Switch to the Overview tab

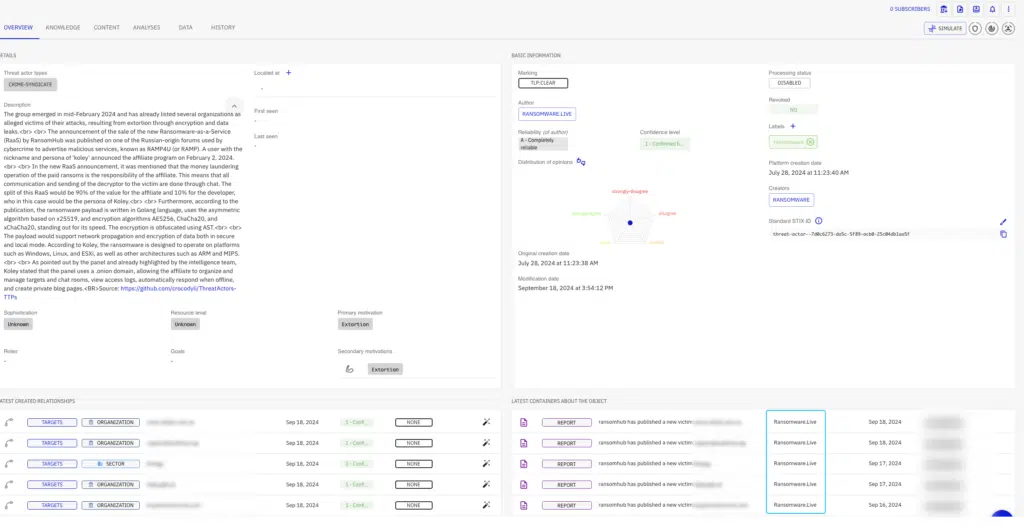(x=18, y=27)
